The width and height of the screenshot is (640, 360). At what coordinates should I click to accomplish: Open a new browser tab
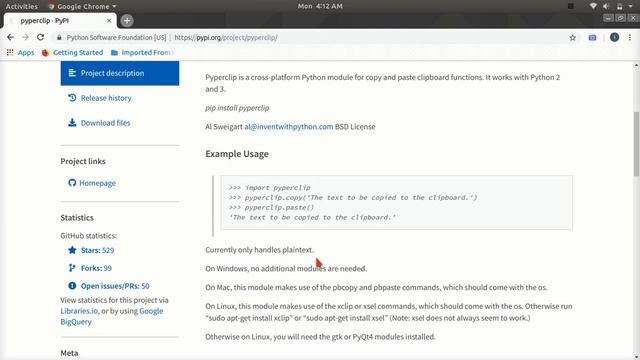[127, 20]
